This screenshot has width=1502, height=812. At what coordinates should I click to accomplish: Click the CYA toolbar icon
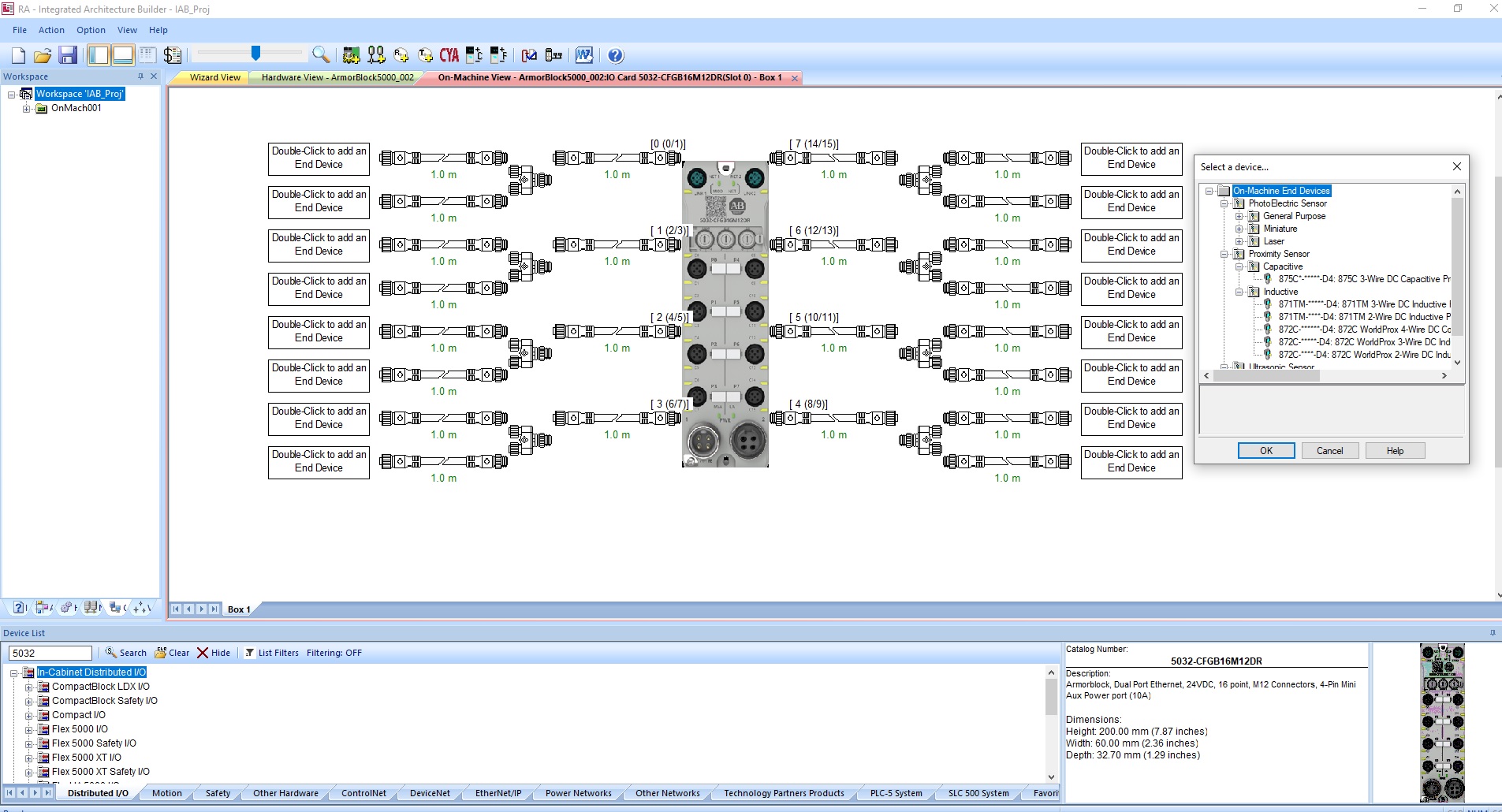449,55
